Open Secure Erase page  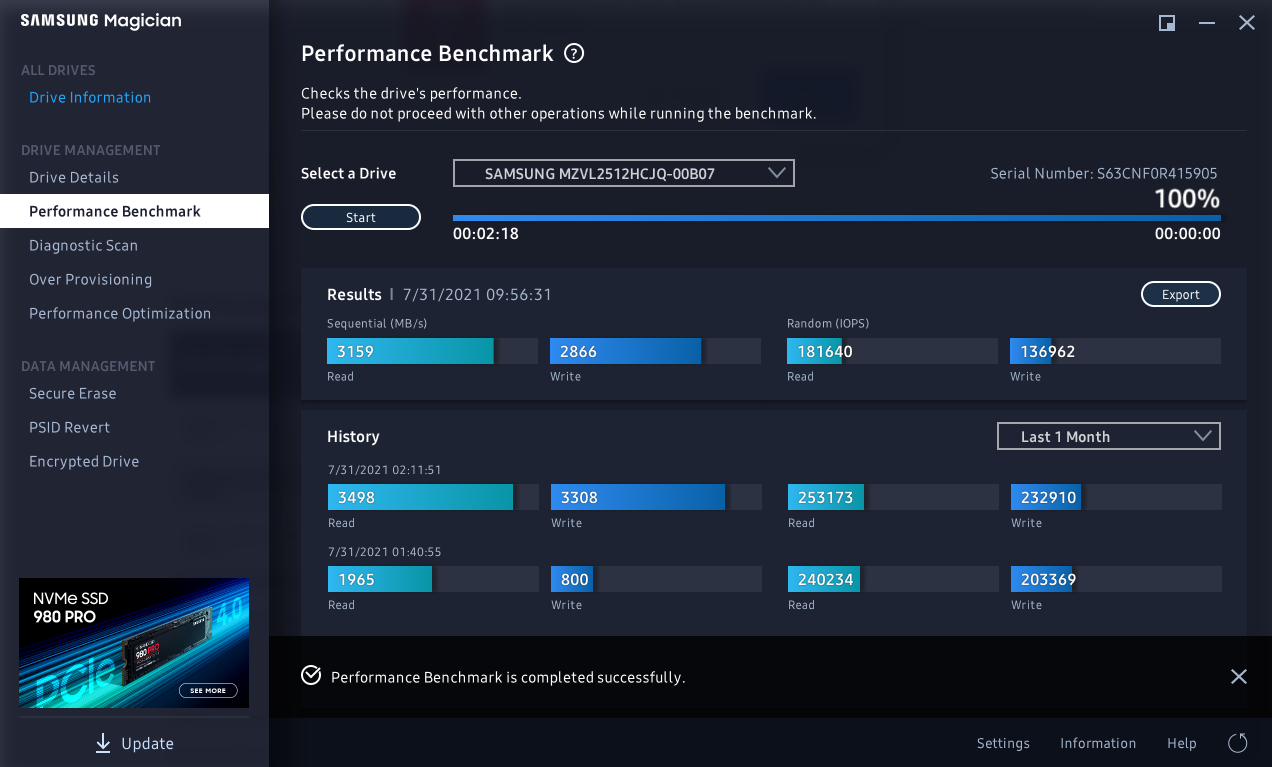coord(72,393)
